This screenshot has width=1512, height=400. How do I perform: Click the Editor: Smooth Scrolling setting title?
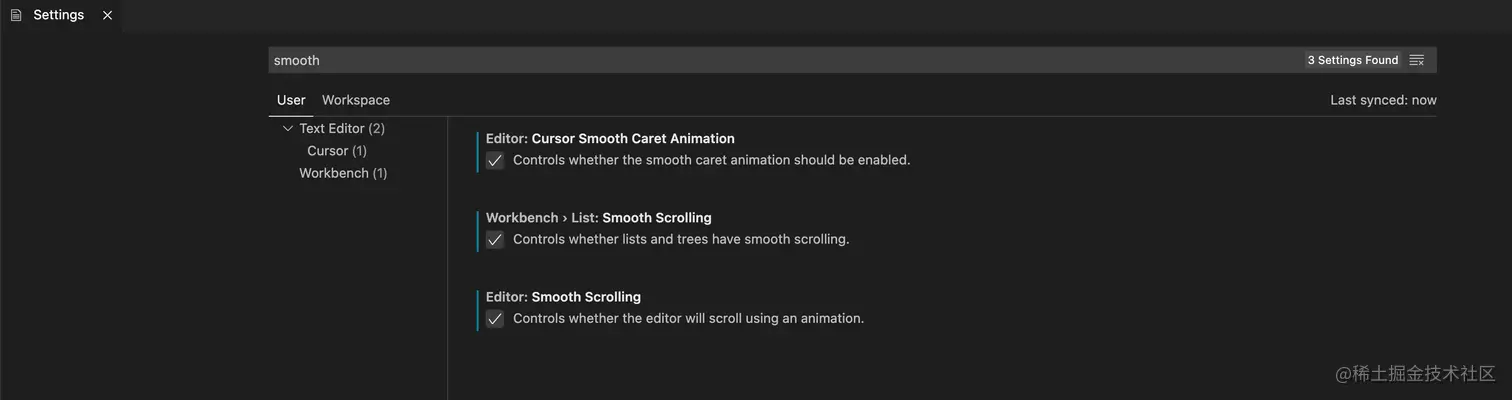(x=563, y=297)
